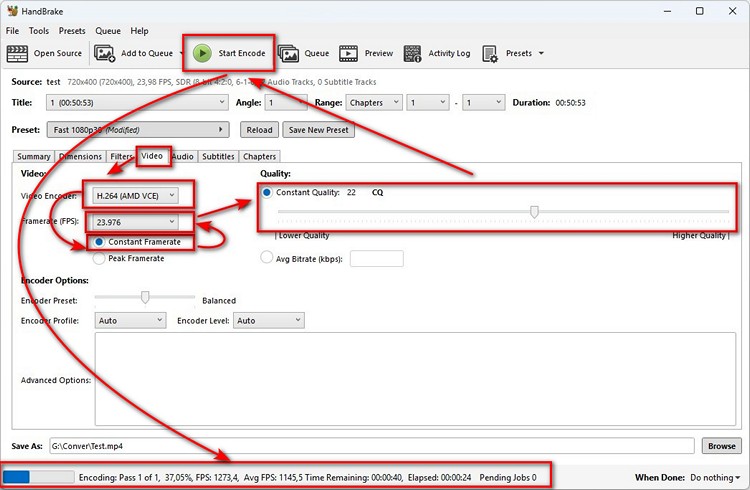Click the Reload button

(x=259, y=130)
